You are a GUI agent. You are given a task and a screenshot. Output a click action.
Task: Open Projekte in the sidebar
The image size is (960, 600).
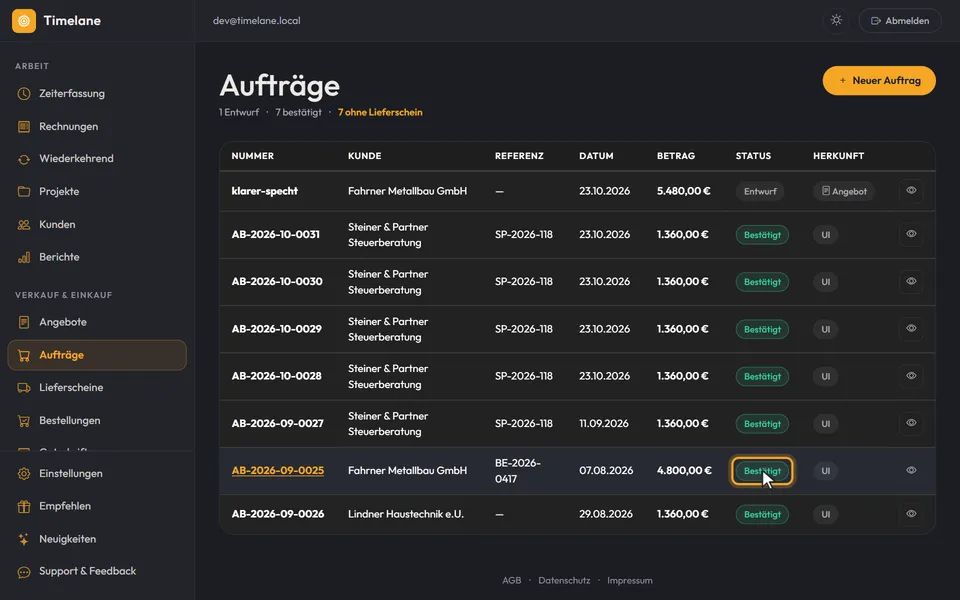(x=97, y=192)
